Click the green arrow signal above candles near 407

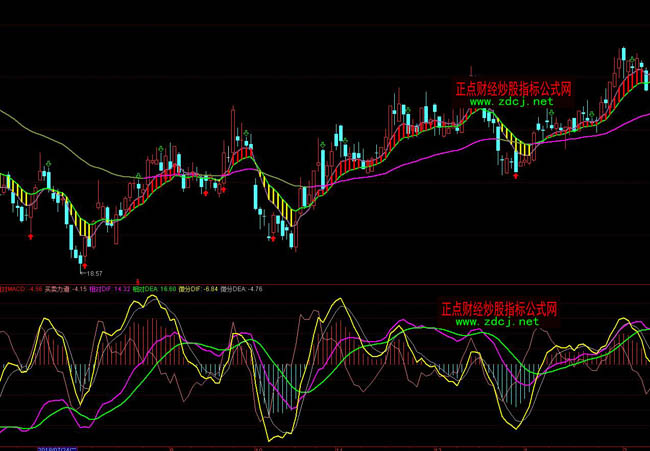coord(407,108)
